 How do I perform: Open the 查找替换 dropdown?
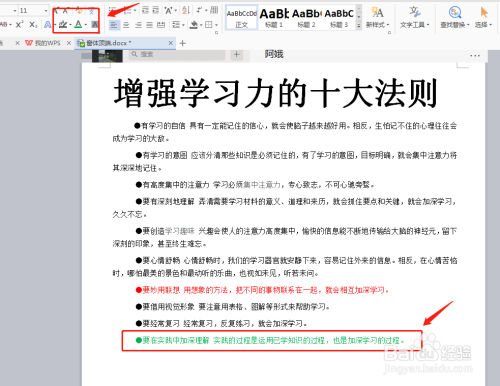coord(455,17)
